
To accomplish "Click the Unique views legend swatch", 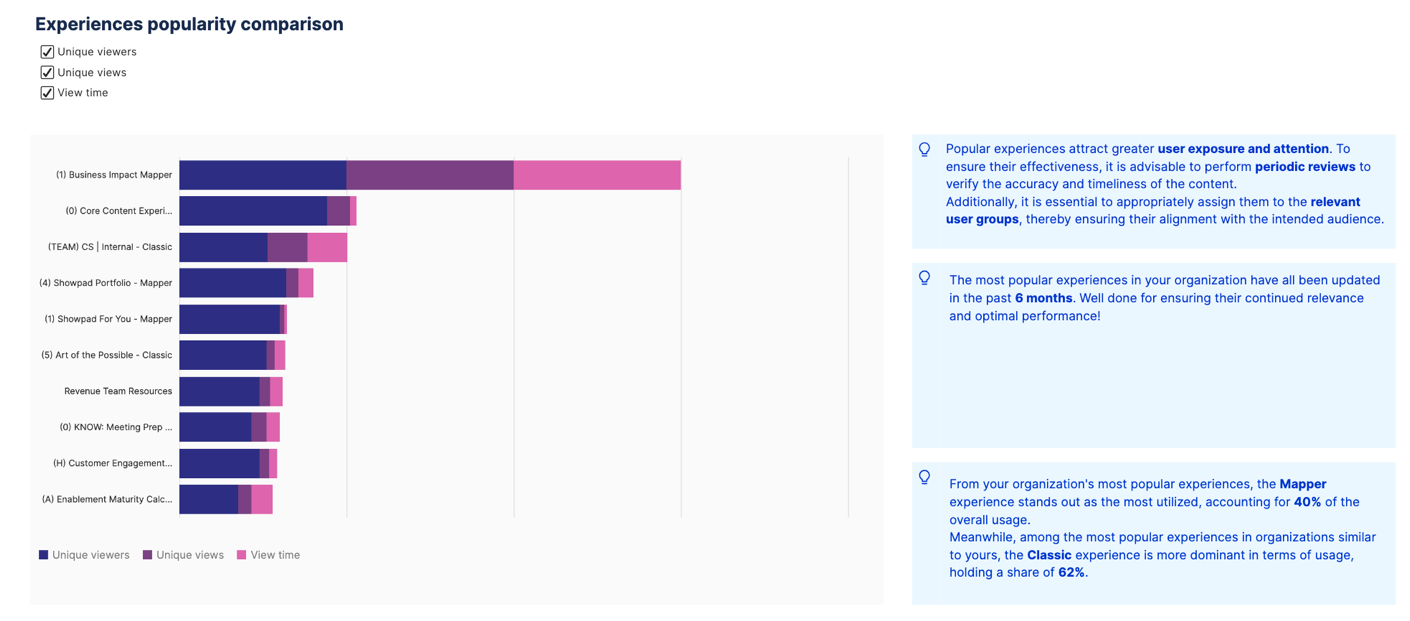I will click(148, 555).
